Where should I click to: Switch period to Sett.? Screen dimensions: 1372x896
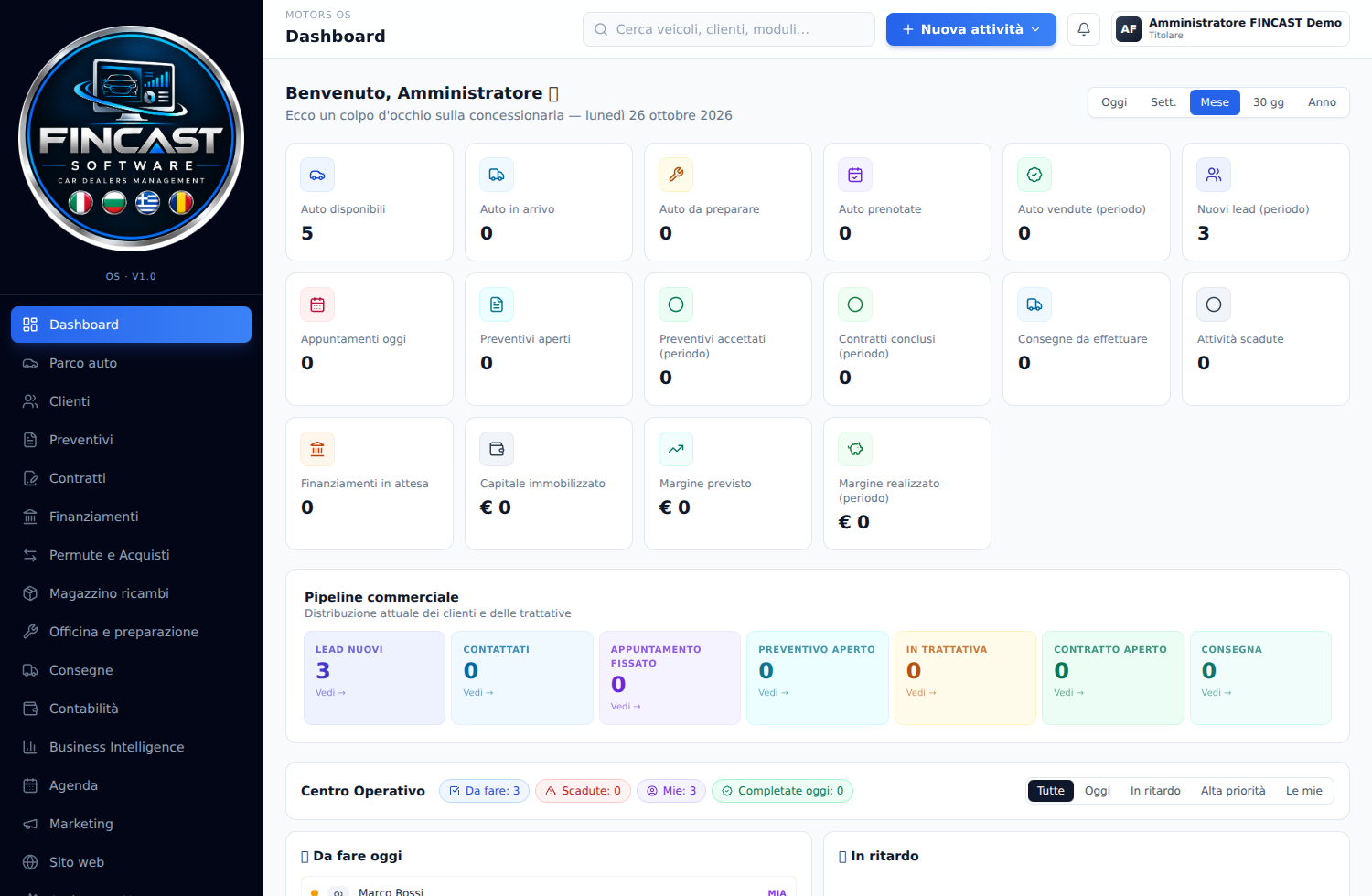(x=1163, y=102)
